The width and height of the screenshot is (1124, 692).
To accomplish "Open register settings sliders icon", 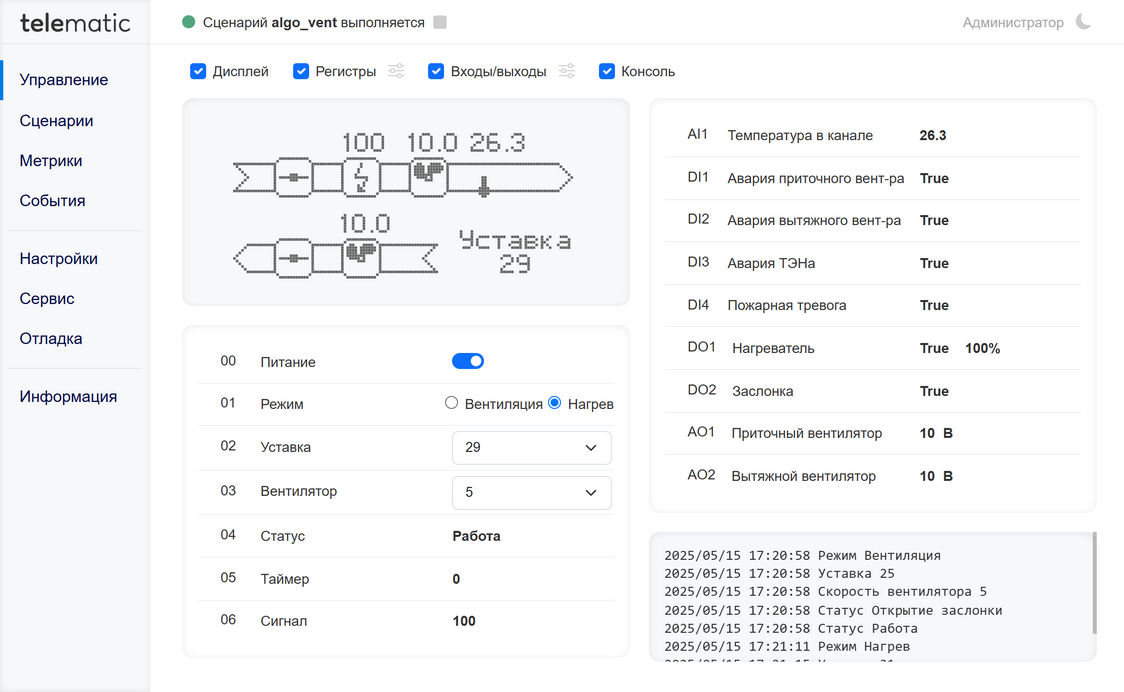I will coord(396,71).
